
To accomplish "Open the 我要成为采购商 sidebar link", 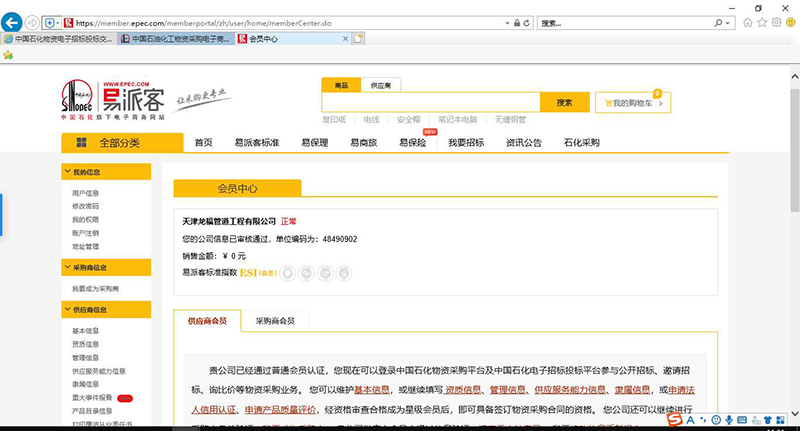I will (x=95, y=289).
